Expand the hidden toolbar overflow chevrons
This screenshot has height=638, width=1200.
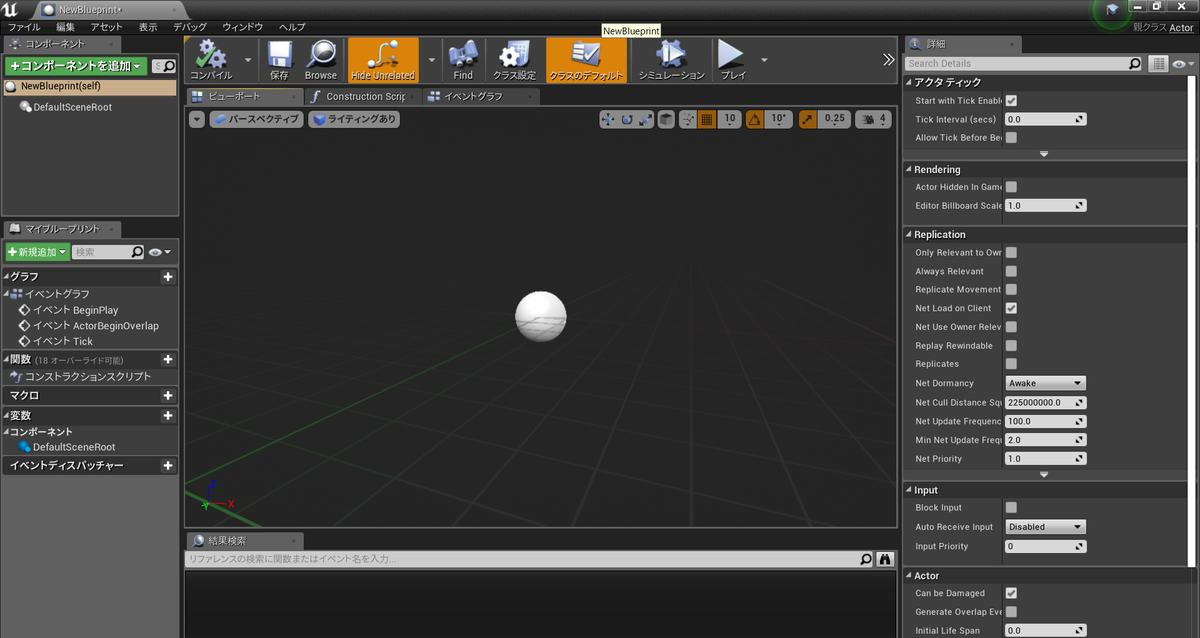click(x=888, y=60)
